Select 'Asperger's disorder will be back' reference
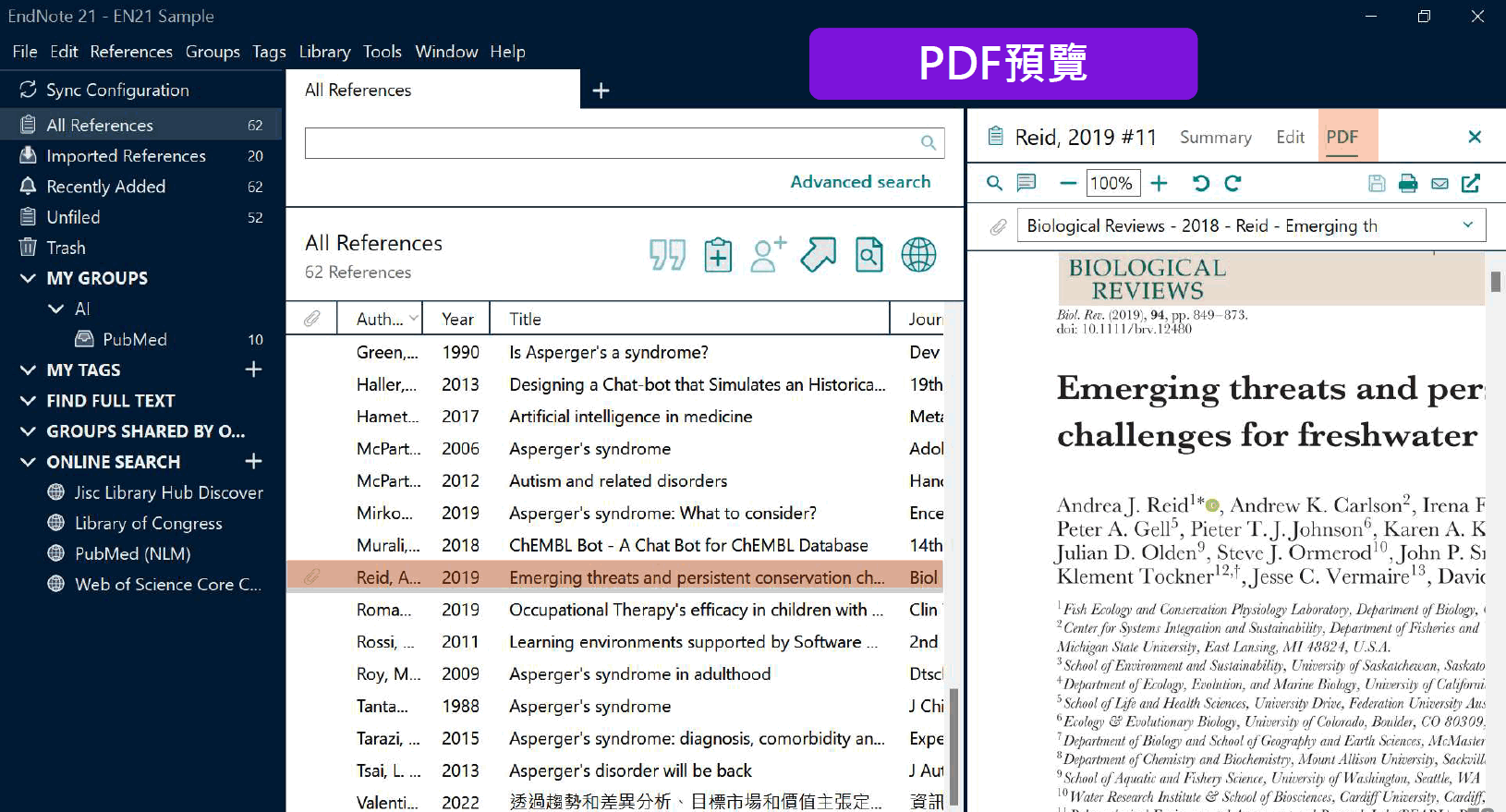This screenshot has height=812, width=1506. [x=614, y=770]
